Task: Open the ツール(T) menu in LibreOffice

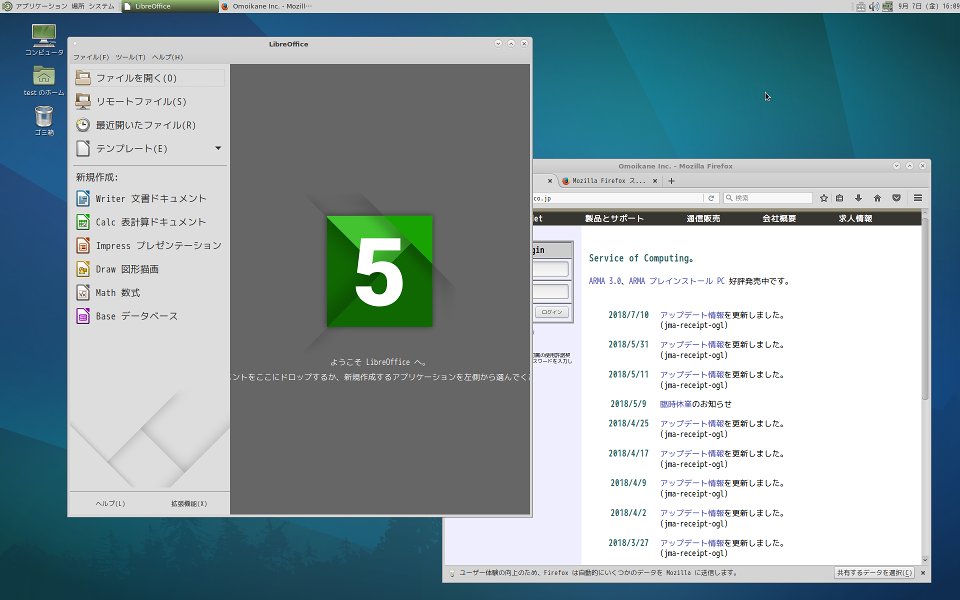Action: click(130, 57)
